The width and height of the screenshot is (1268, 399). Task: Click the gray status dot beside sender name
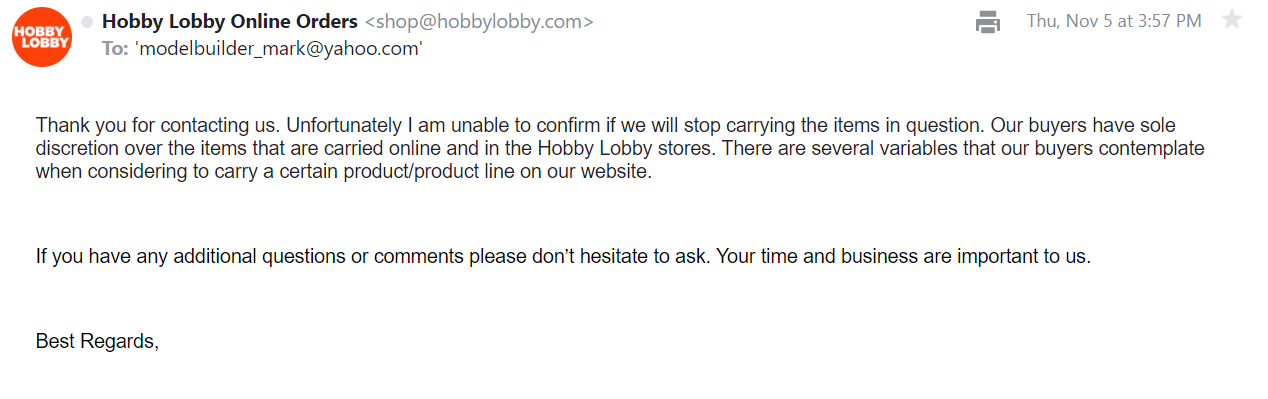tap(87, 22)
